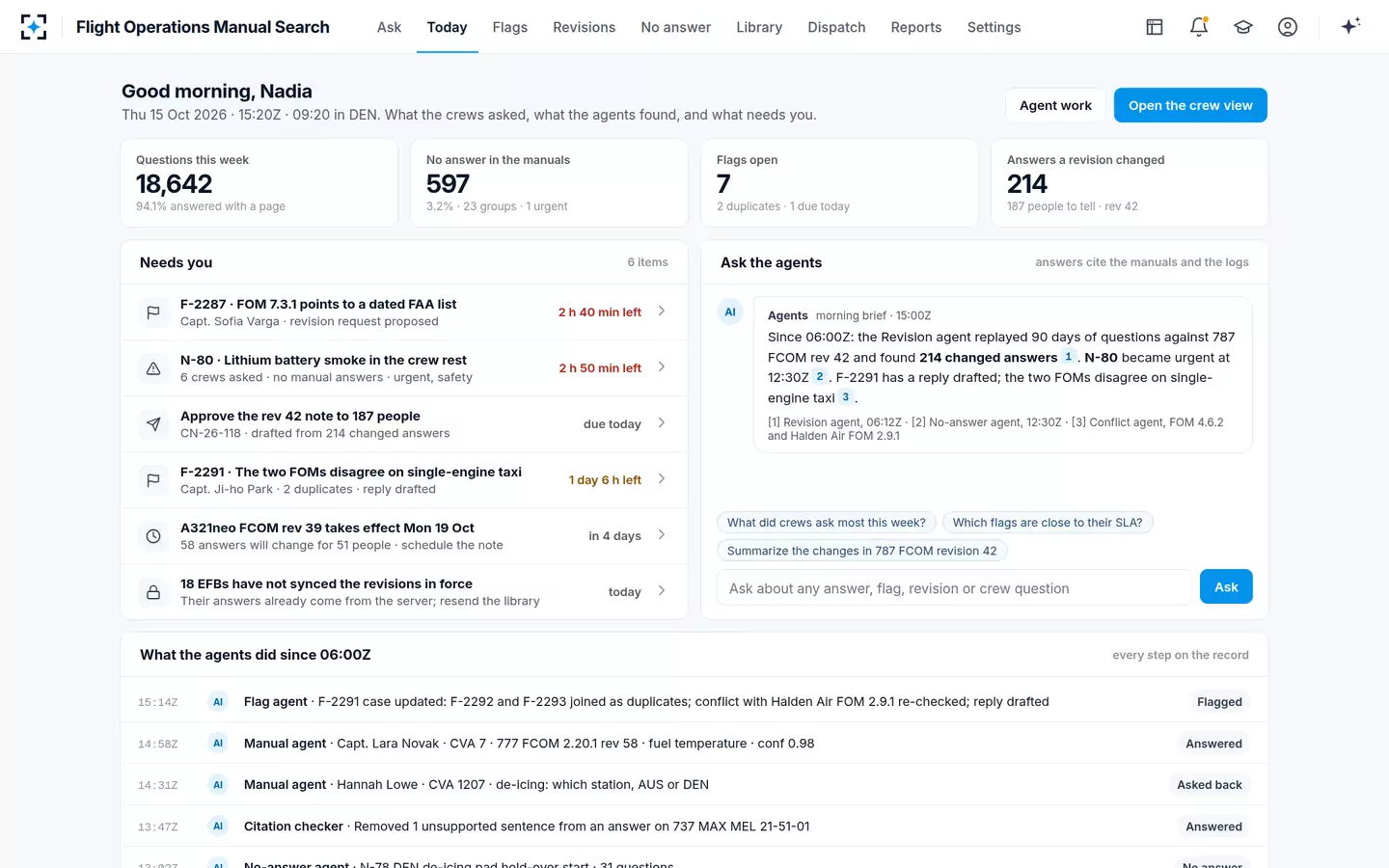Open the Reports tab
The width and height of the screenshot is (1389, 868).
pos(916,27)
